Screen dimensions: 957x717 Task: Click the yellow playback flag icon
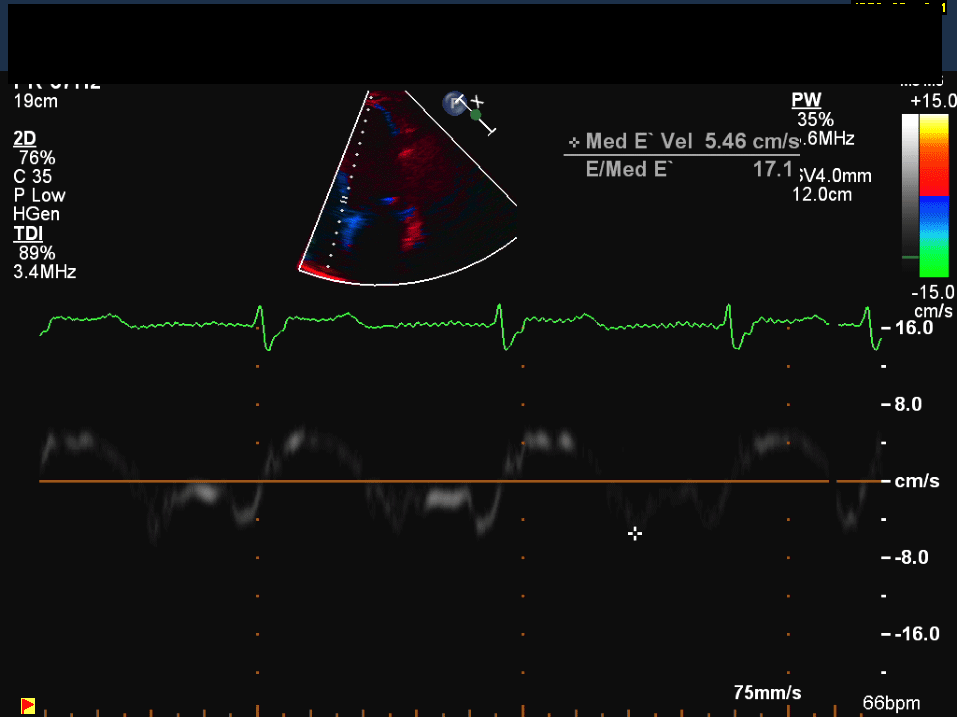28,704
